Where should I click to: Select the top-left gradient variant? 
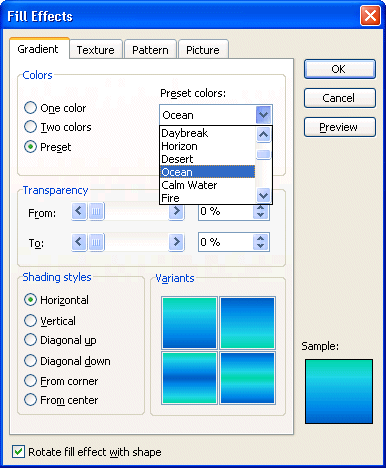point(189,323)
